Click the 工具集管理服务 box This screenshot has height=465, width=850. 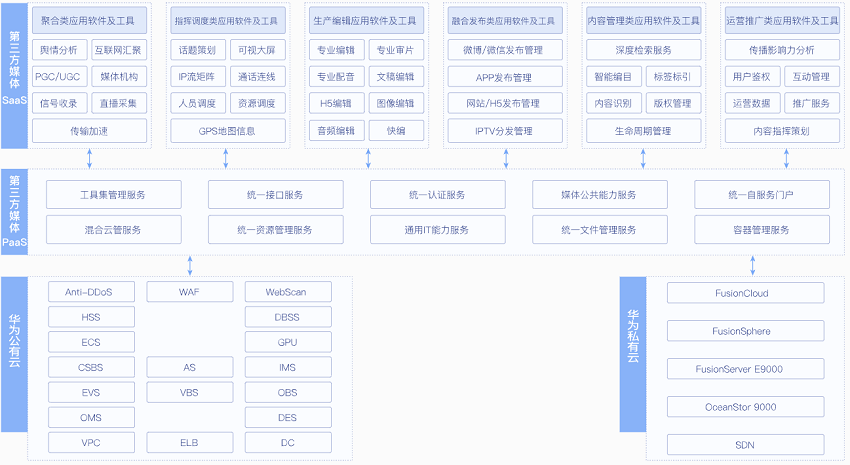click(114, 195)
